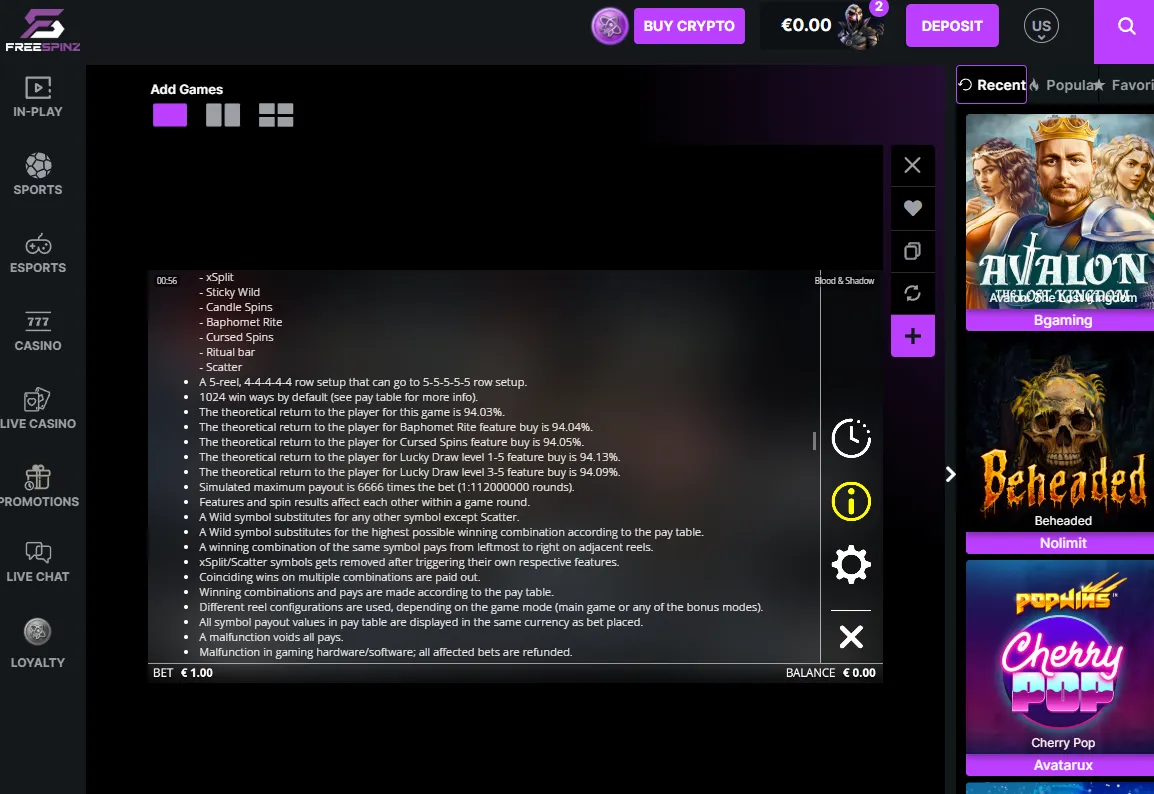Click the 'Add Games' heading
The height and width of the screenshot is (794, 1154).
coord(187,89)
